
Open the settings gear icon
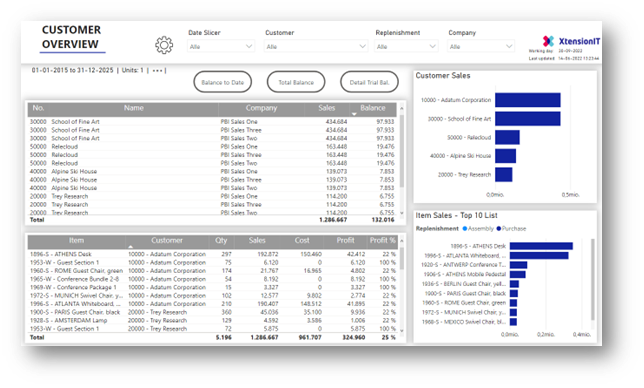164,45
